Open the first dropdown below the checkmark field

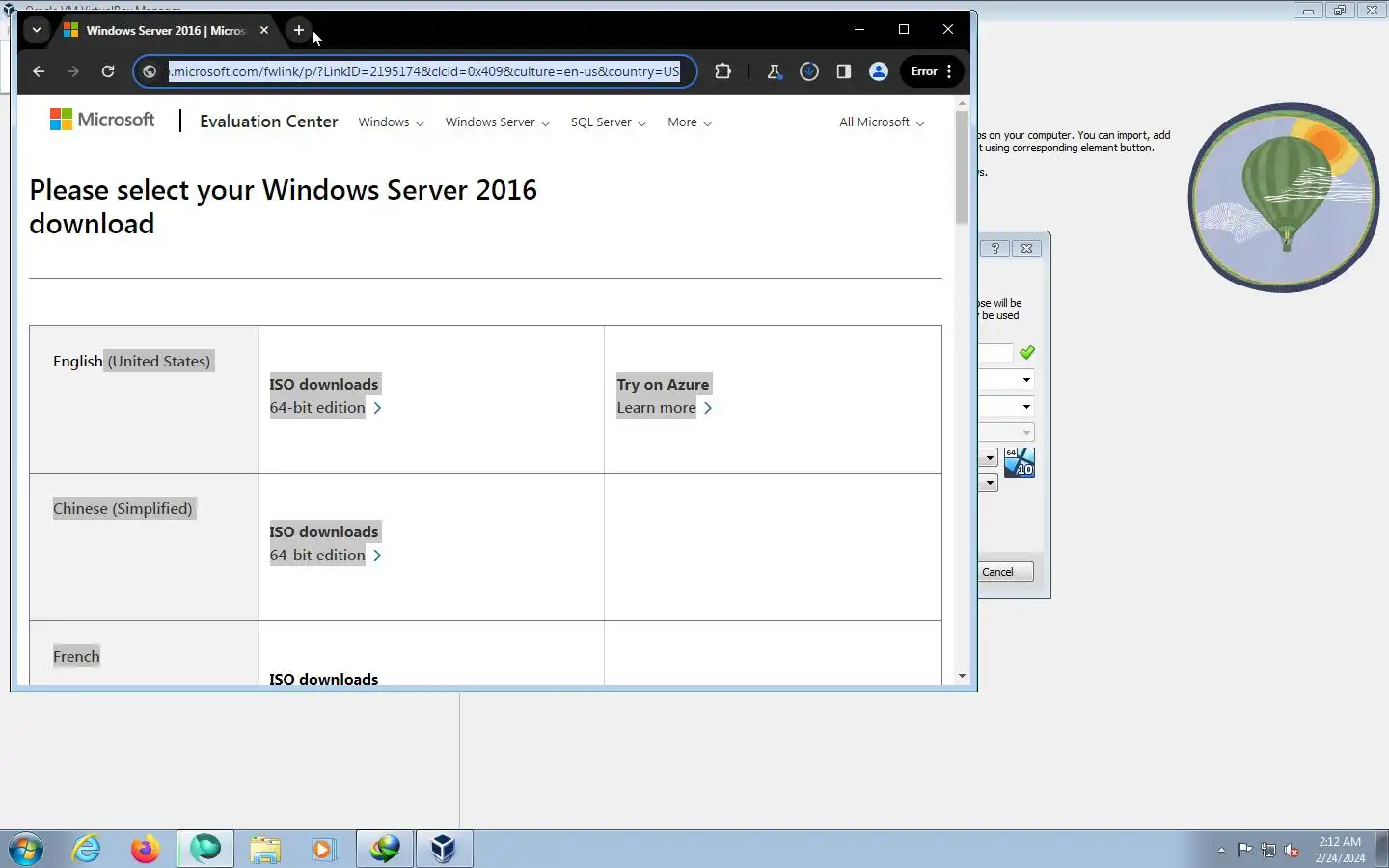point(1006,380)
